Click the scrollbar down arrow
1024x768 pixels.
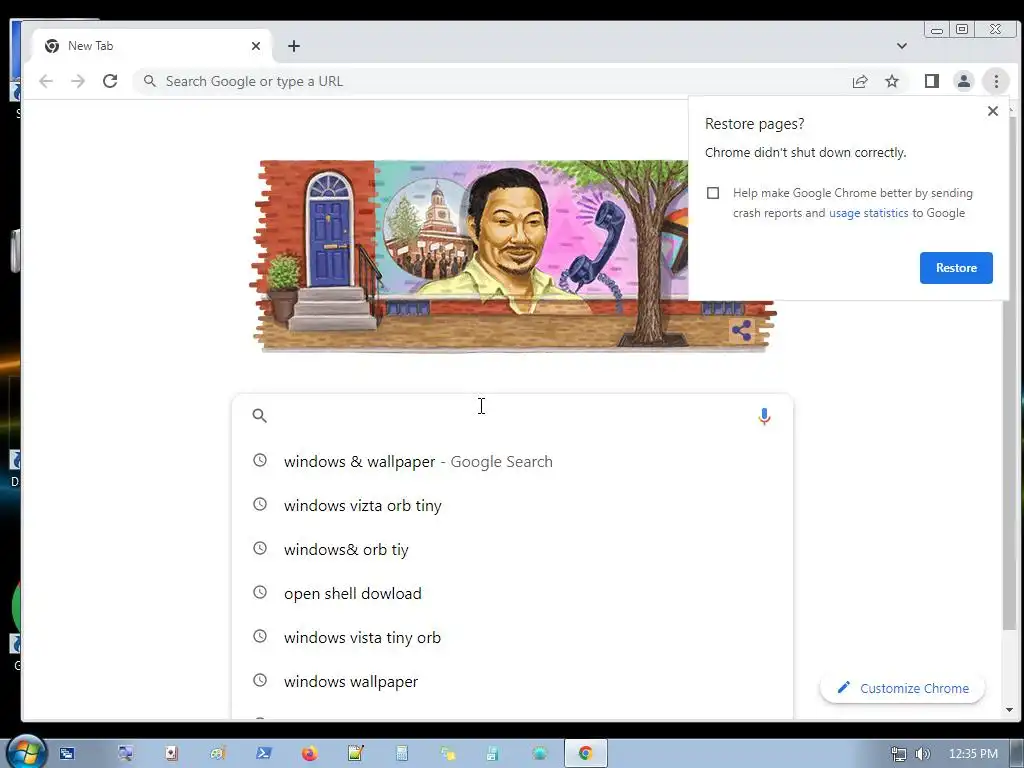[1009, 710]
